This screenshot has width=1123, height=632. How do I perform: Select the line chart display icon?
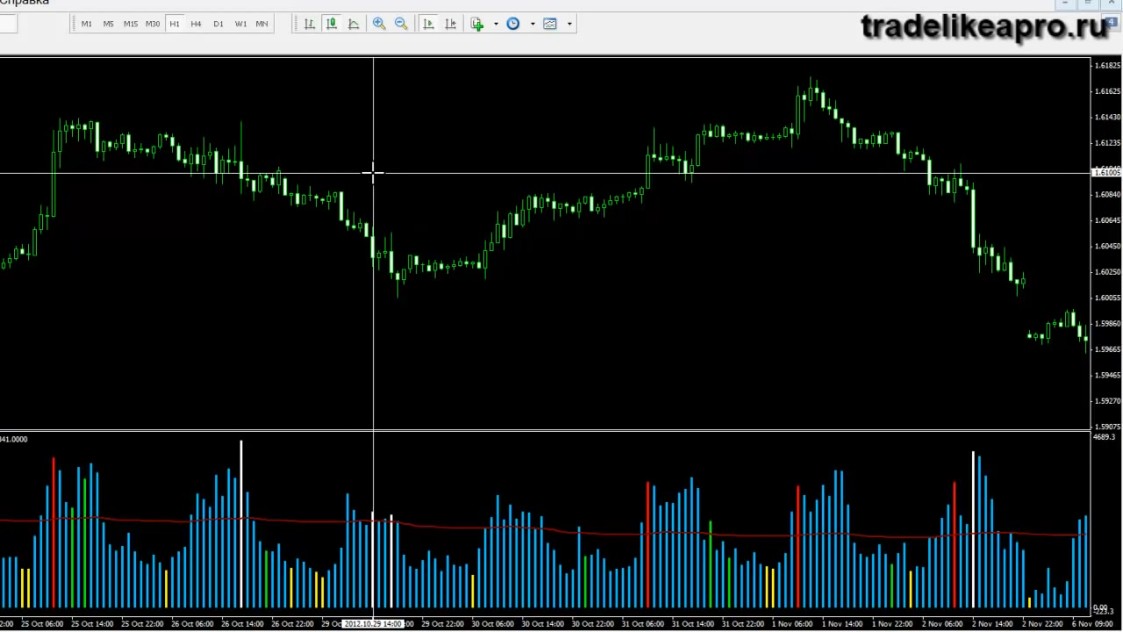pos(354,24)
